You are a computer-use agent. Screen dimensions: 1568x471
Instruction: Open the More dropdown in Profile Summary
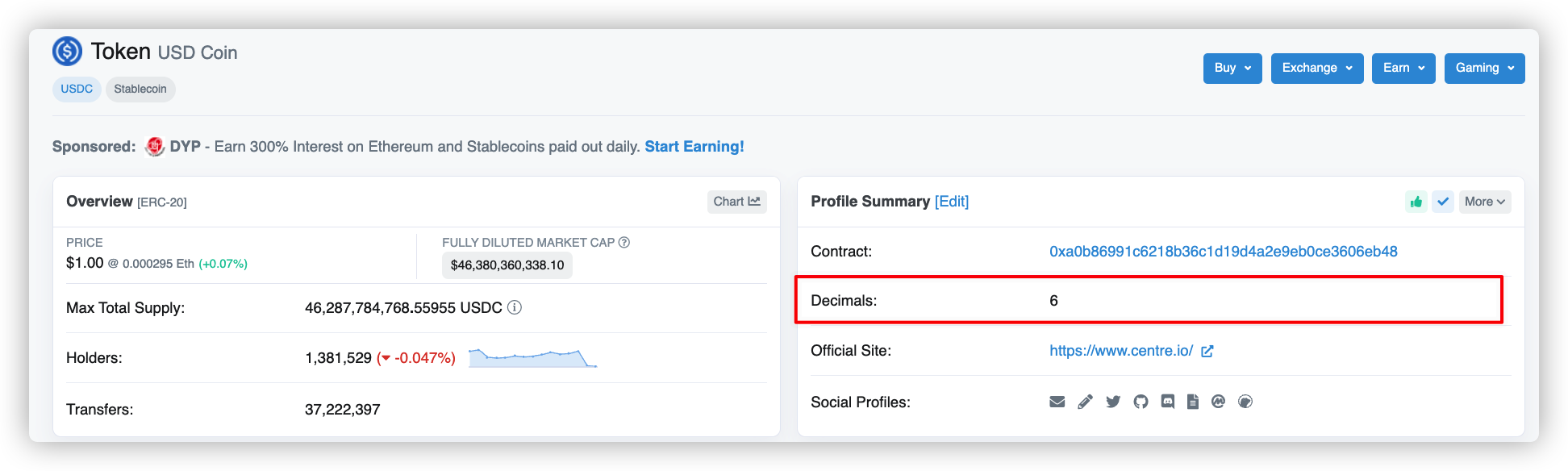pyautogui.click(x=1485, y=202)
